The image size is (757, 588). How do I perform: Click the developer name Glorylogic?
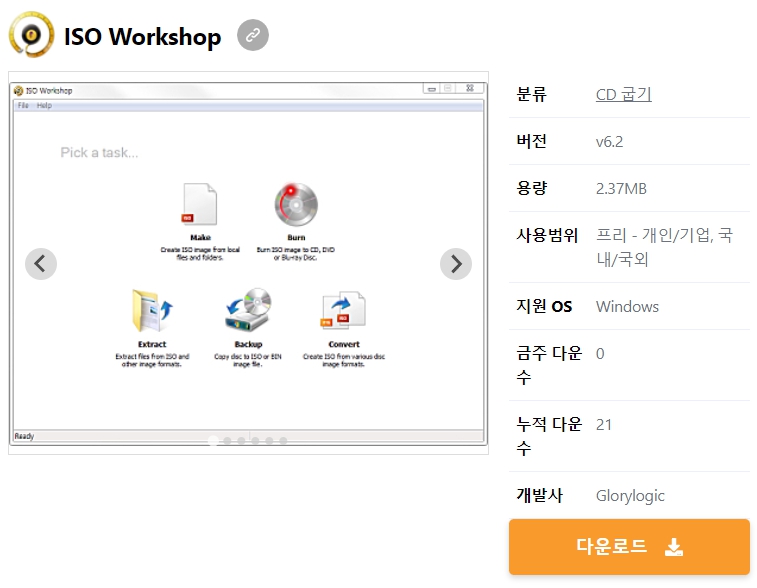point(630,496)
